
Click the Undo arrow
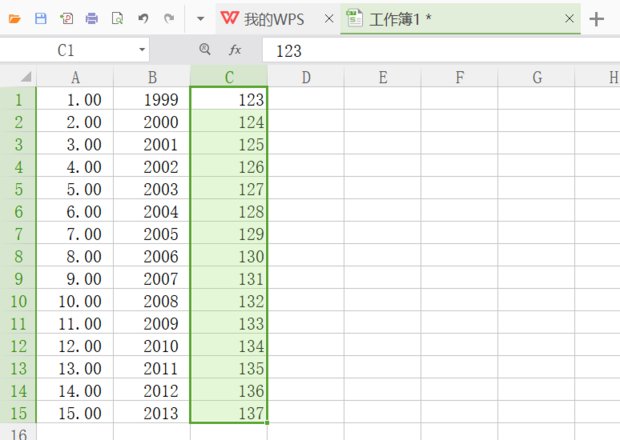pyautogui.click(x=143, y=18)
